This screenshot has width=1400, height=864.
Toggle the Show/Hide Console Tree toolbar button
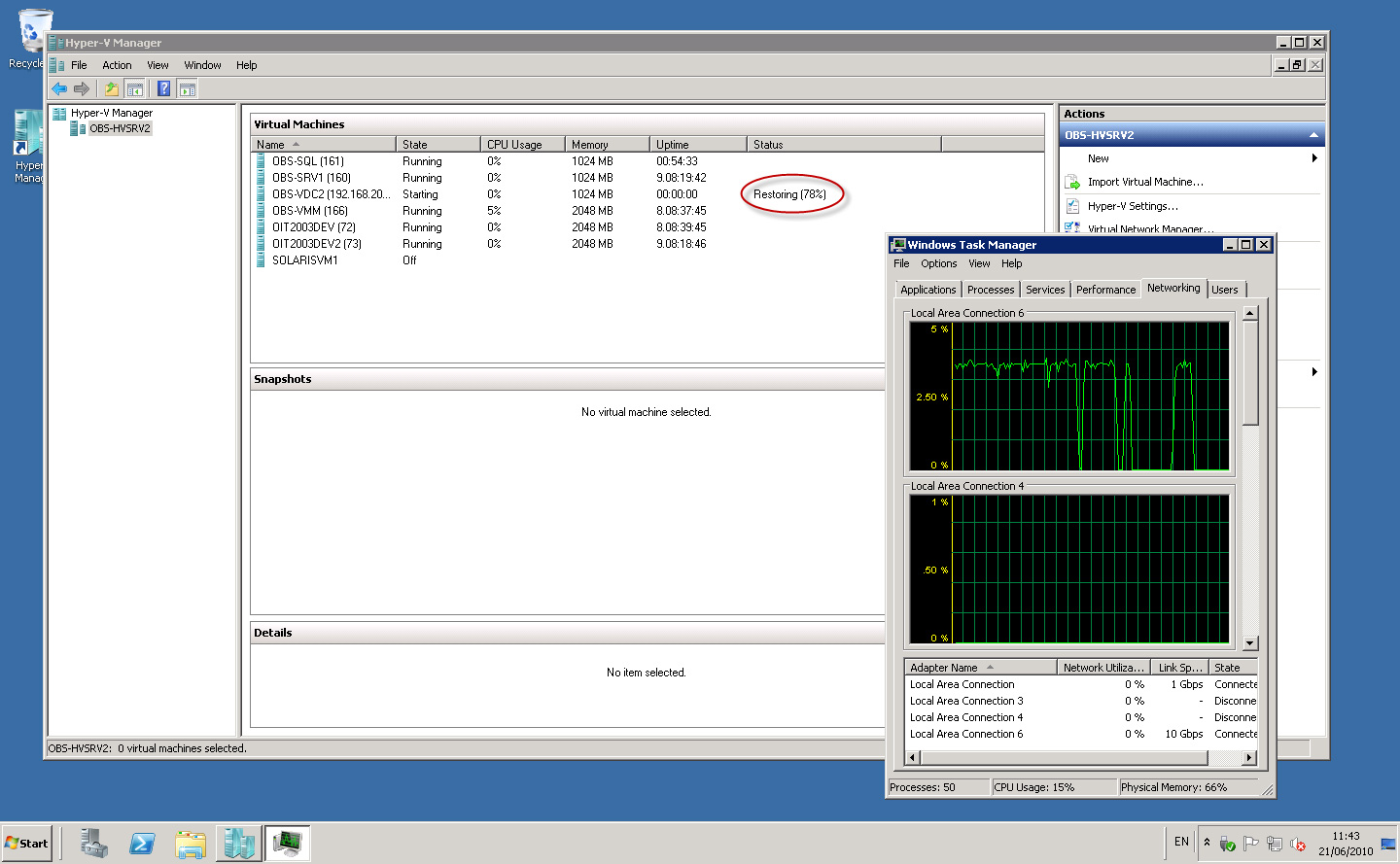(x=133, y=88)
